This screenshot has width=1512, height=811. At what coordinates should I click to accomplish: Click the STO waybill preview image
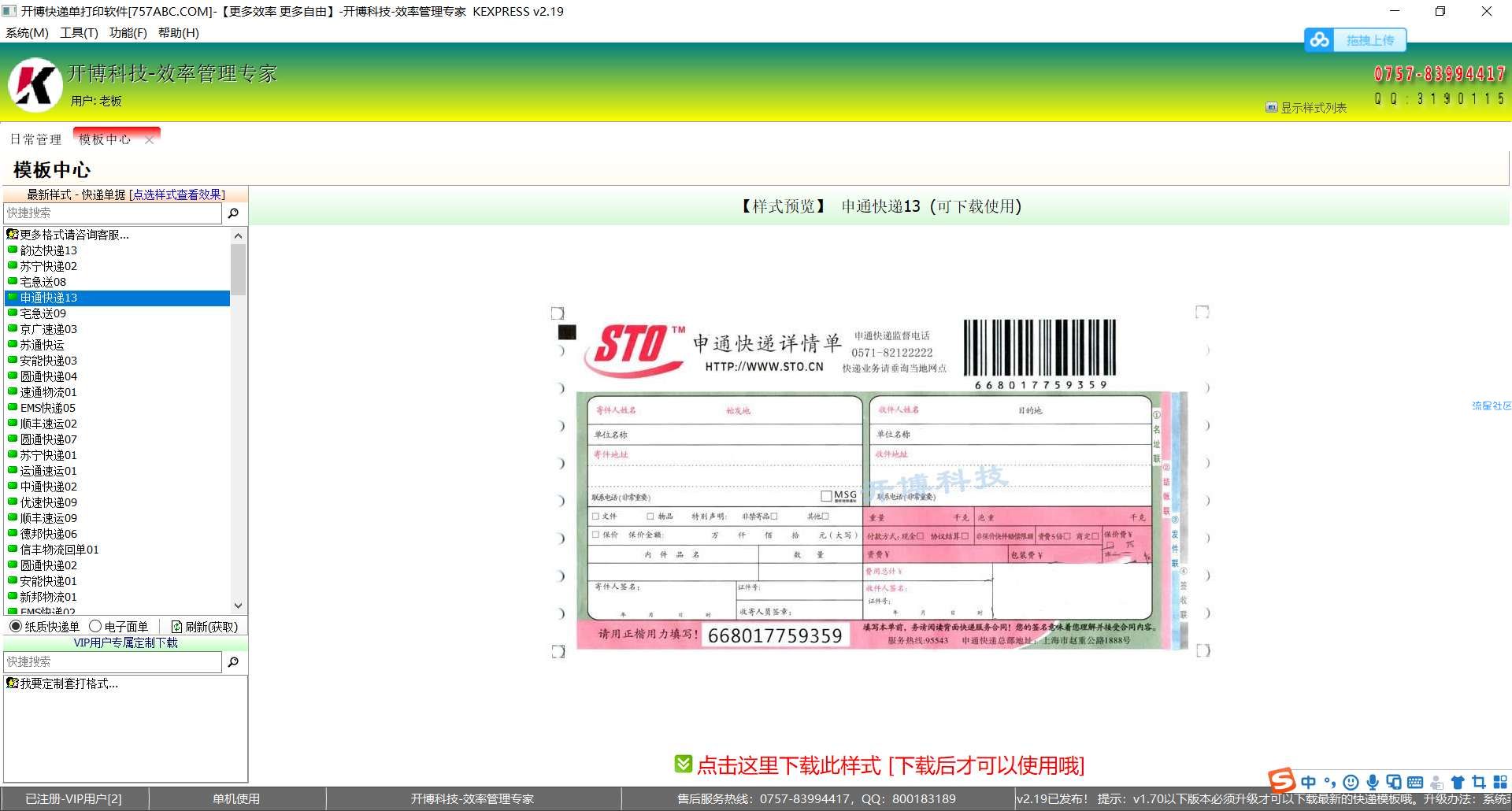tap(880, 482)
